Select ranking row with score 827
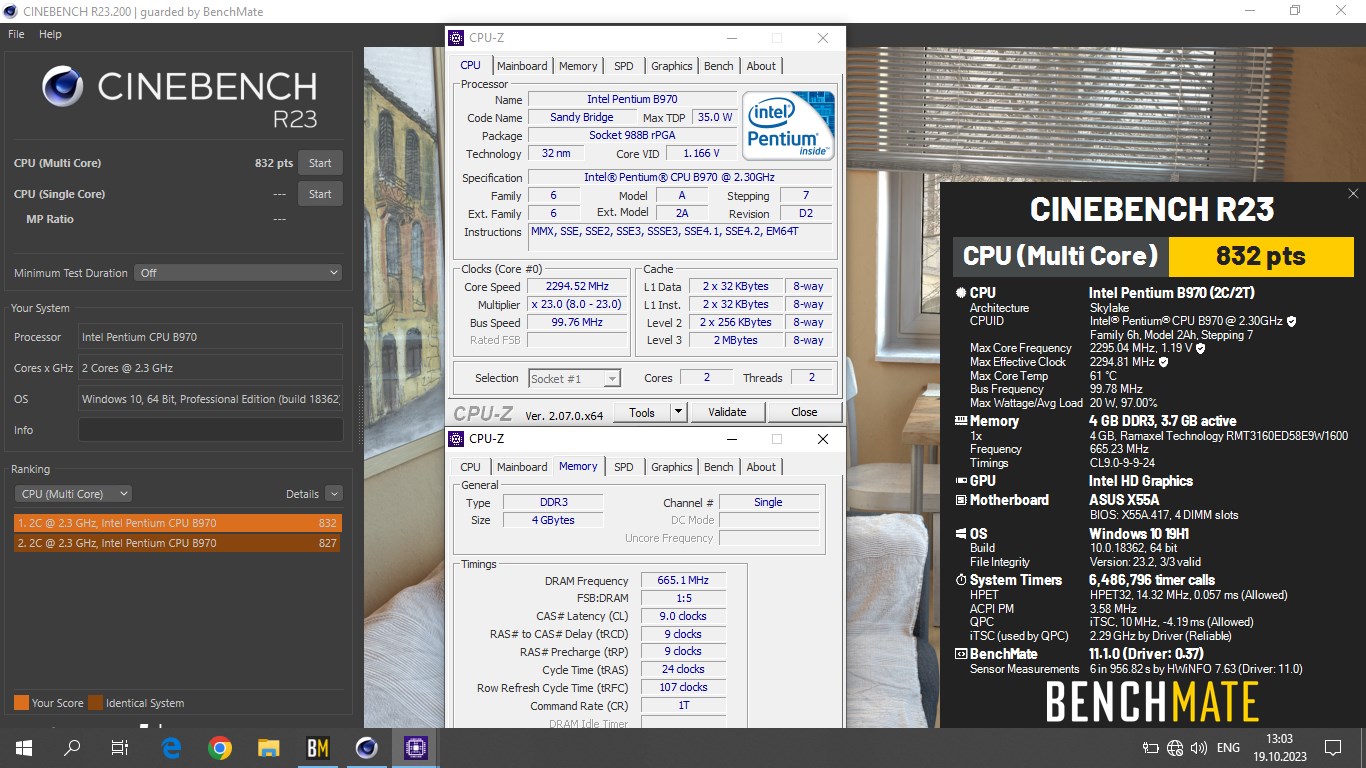Image resolution: width=1366 pixels, height=768 pixels. pos(177,543)
